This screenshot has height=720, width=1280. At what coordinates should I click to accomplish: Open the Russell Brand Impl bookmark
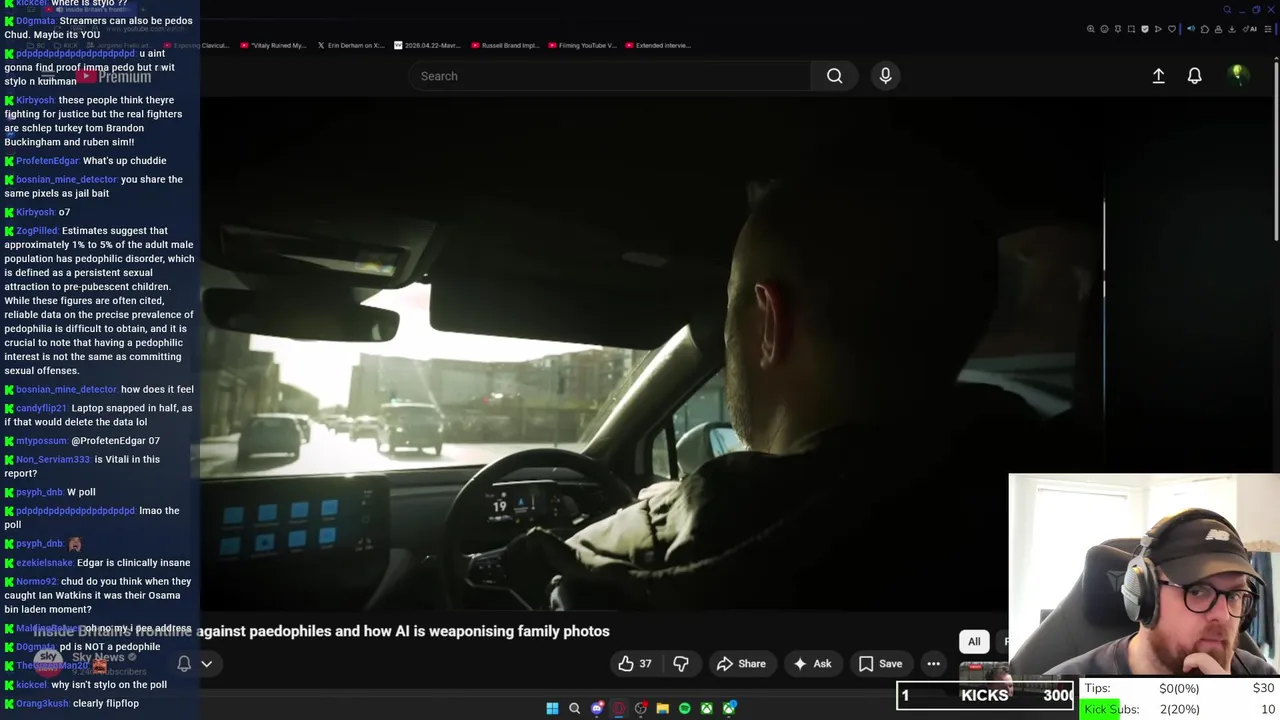504,45
